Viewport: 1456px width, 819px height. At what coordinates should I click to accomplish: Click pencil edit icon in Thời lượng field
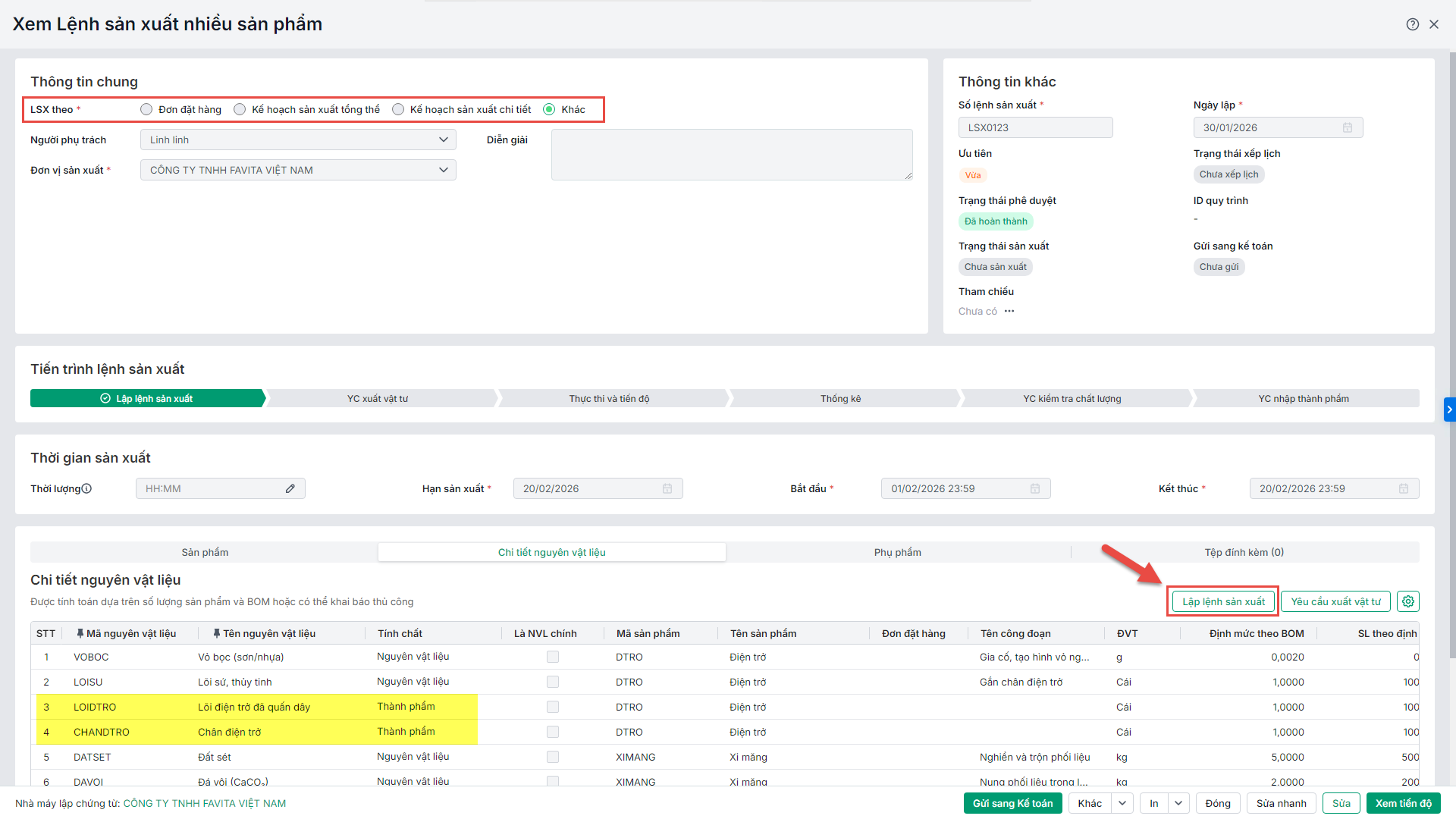[290, 488]
